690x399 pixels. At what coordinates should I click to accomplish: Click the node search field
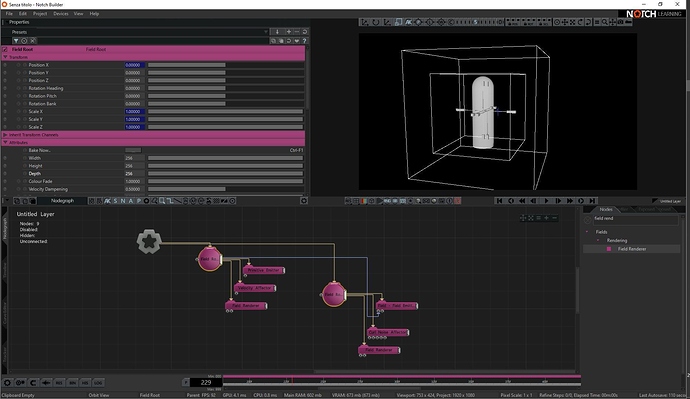[635, 219]
